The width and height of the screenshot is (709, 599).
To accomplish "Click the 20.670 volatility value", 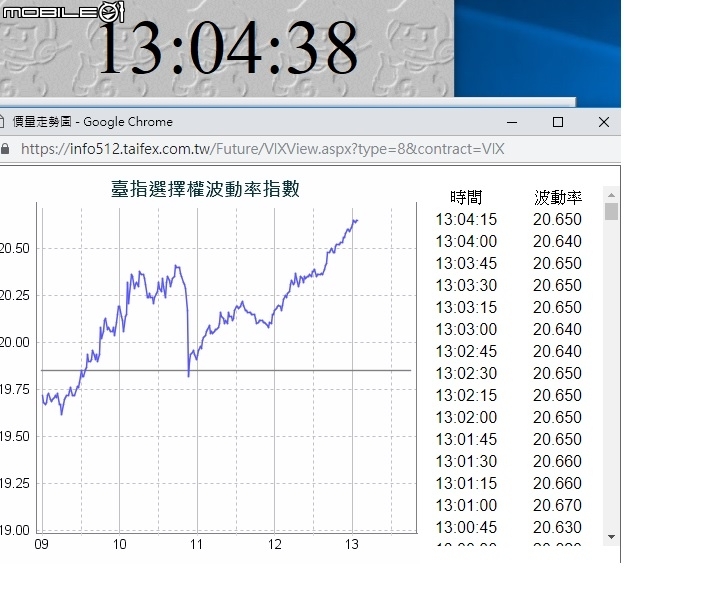I will [x=557, y=505].
